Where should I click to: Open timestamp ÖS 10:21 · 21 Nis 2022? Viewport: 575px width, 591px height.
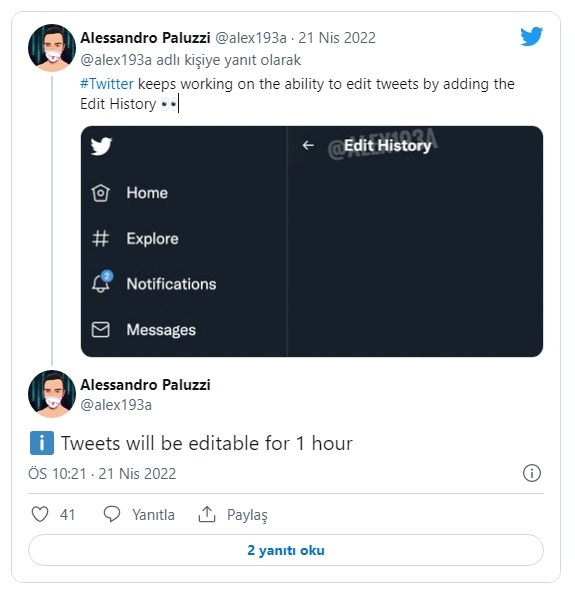[x=102, y=474]
